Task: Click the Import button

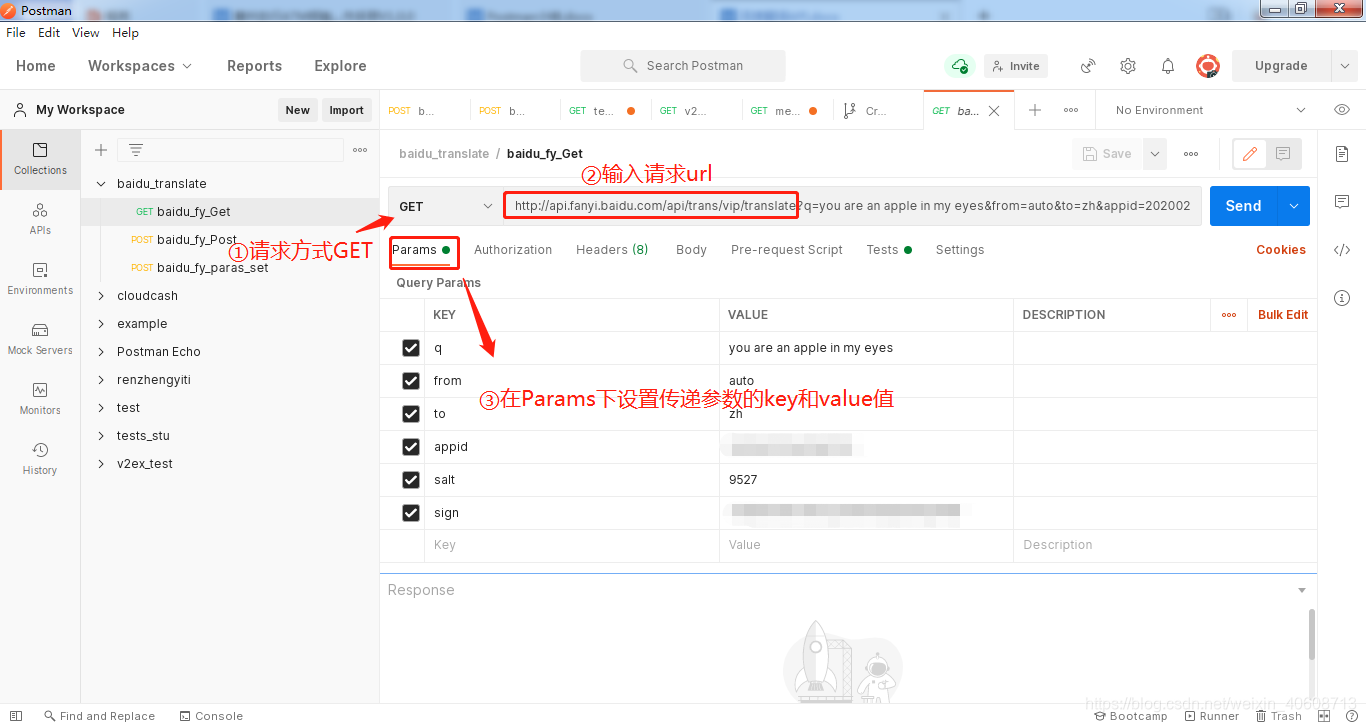Action: (347, 110)
